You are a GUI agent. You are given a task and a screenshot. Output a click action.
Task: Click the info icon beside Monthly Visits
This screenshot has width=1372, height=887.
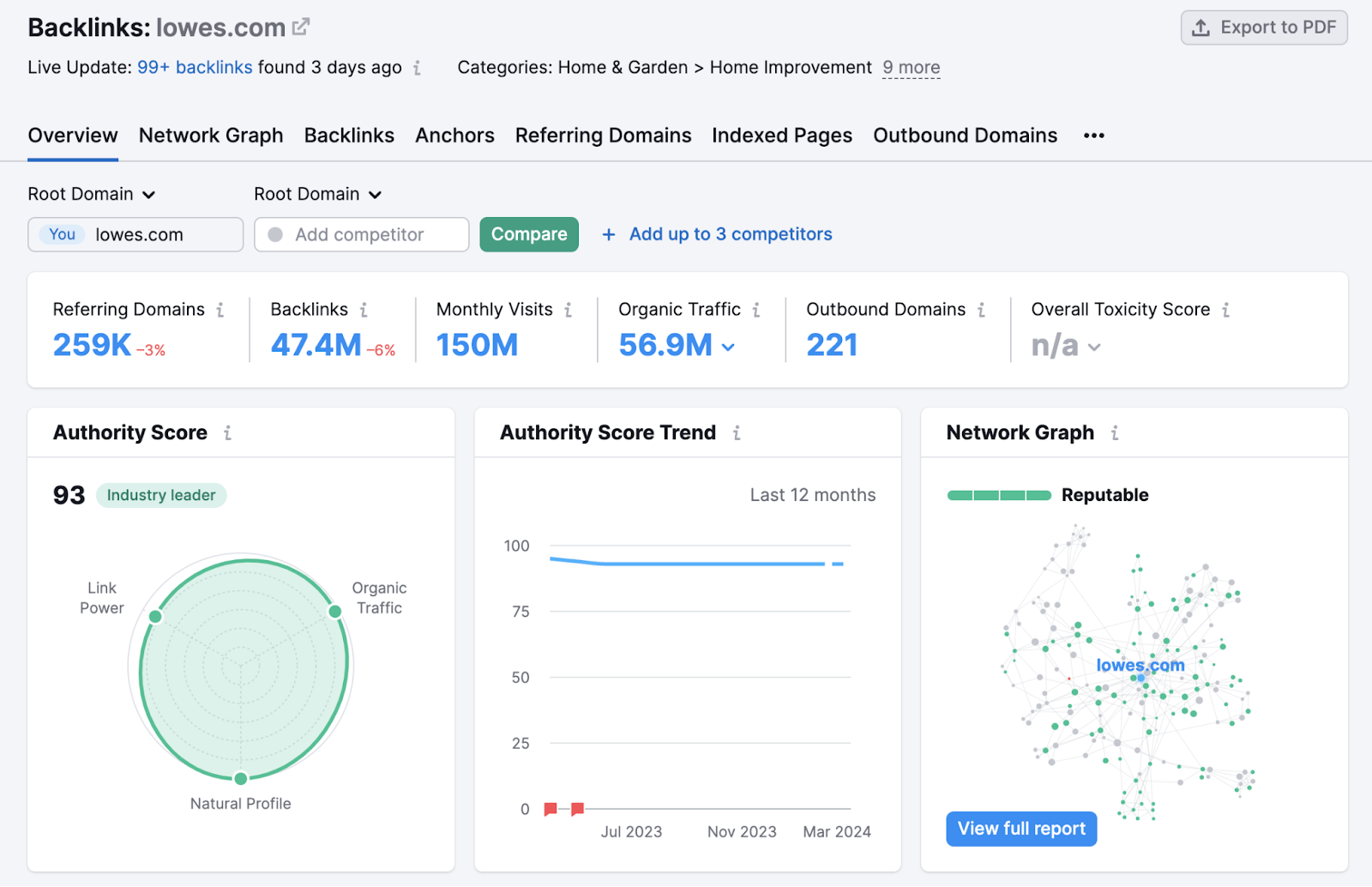569,310
